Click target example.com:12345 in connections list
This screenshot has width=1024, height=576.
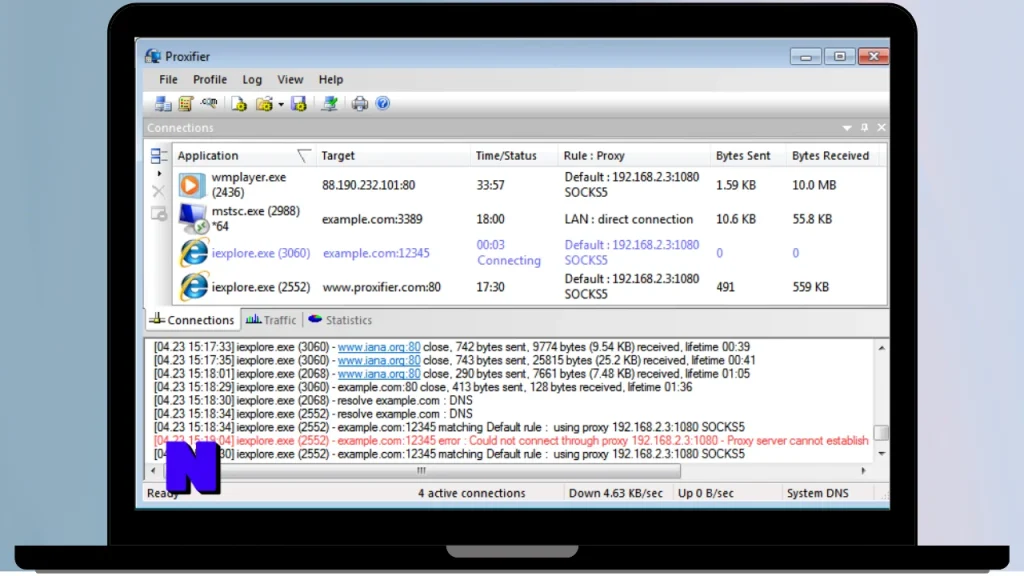(x=376, y=253)
